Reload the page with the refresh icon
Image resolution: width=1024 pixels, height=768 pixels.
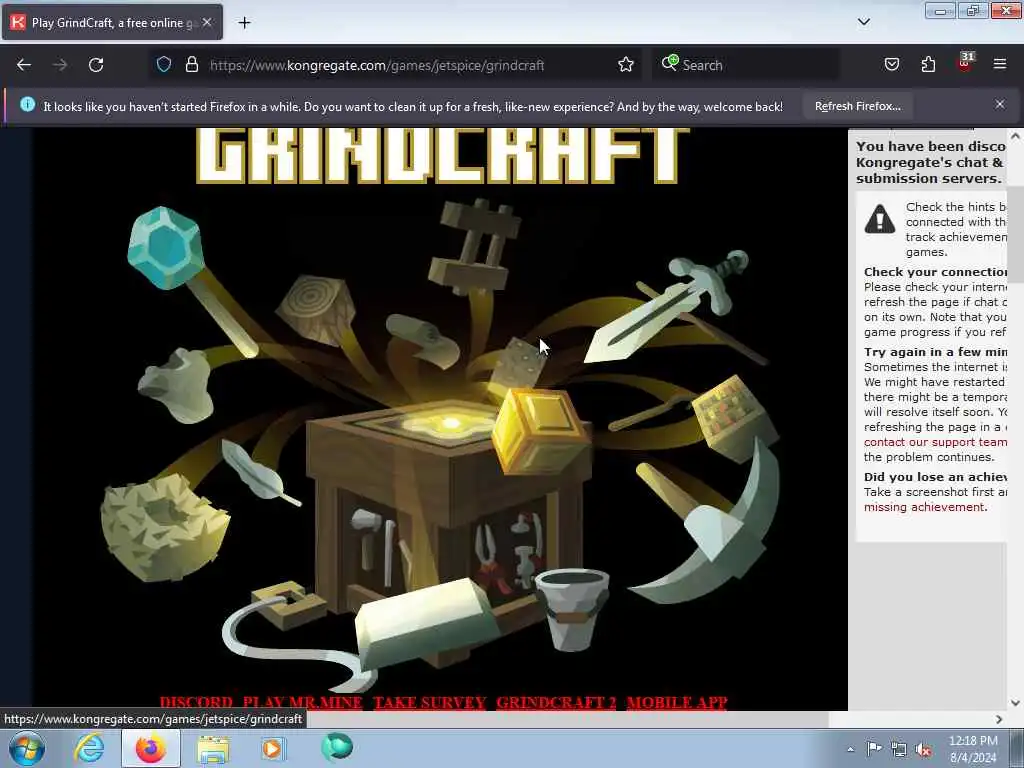[x=96, y=65]
